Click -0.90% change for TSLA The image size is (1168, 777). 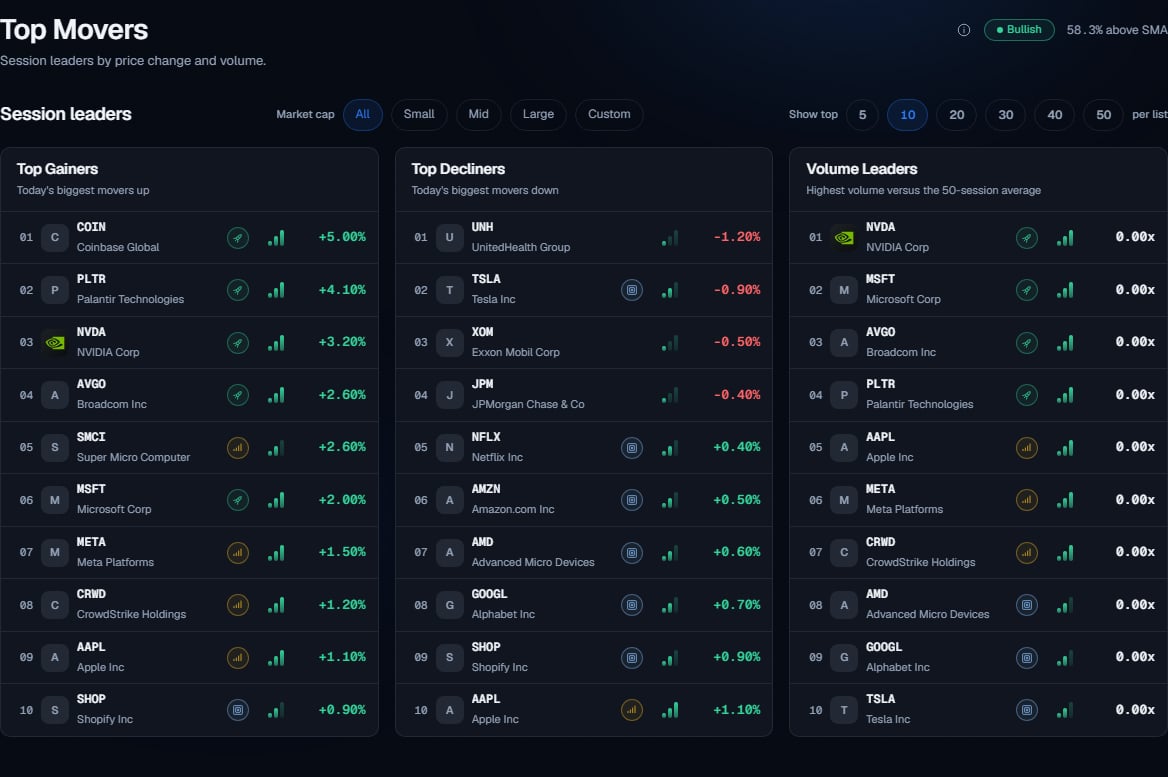point(737,290)
